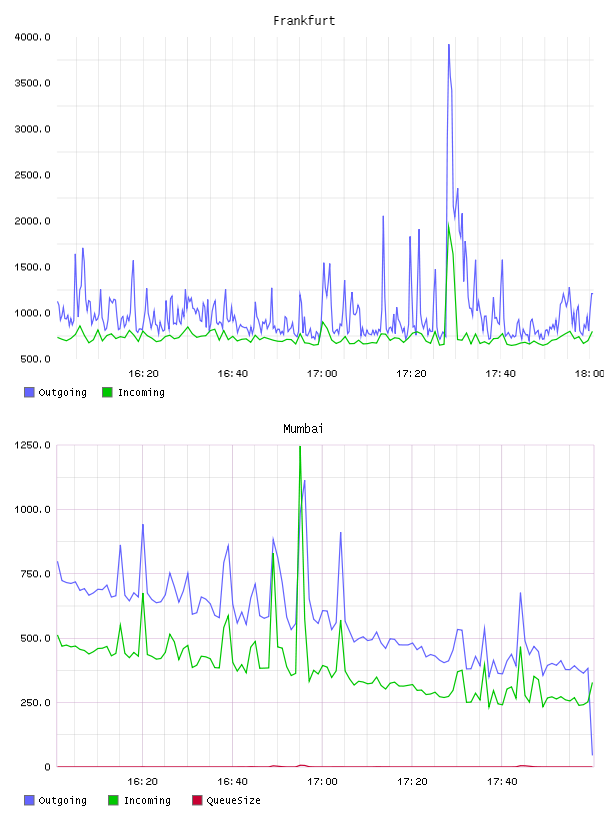608x816 pixels.
Task: Click the 750.0 y-axis label in Mumbai chart
Action: pos(35,574)
